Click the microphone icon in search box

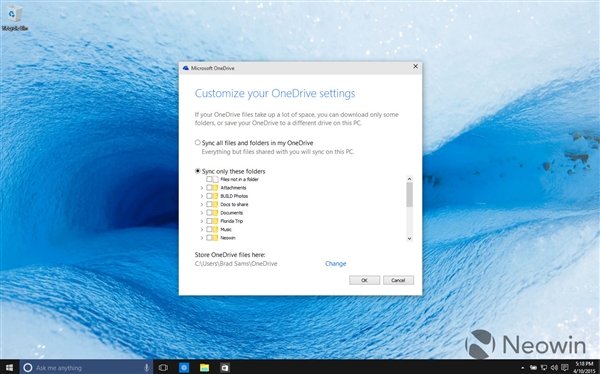point(146,368)
